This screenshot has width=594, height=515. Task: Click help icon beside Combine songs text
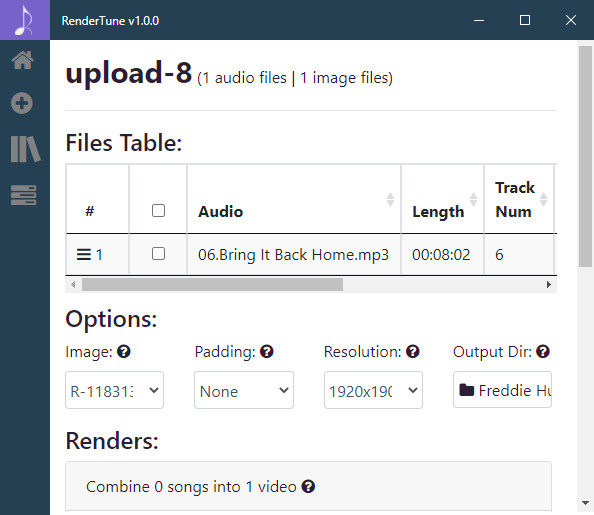click(308, 486)
